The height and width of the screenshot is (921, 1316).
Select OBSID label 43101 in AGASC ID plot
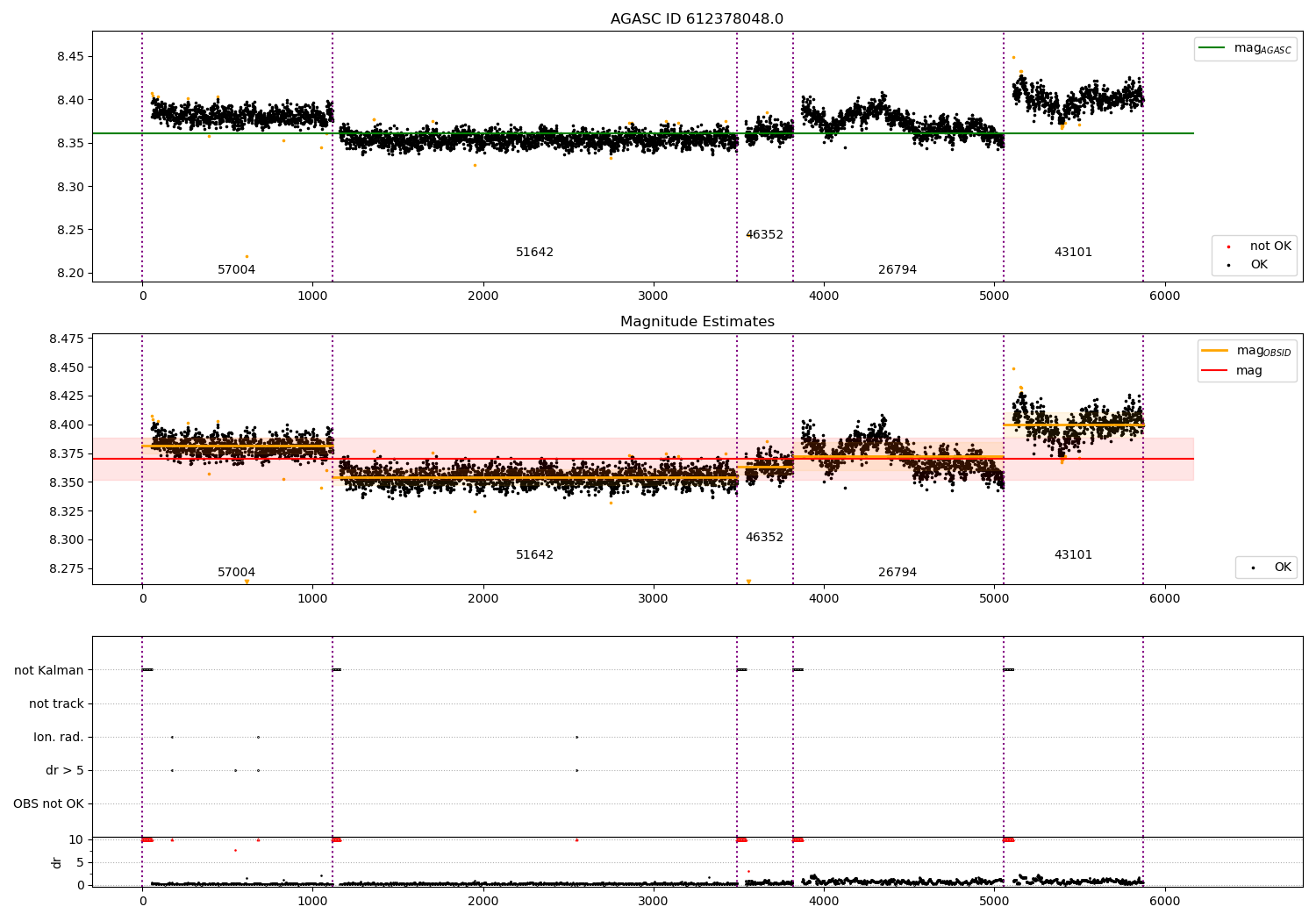click(1073, 253)
